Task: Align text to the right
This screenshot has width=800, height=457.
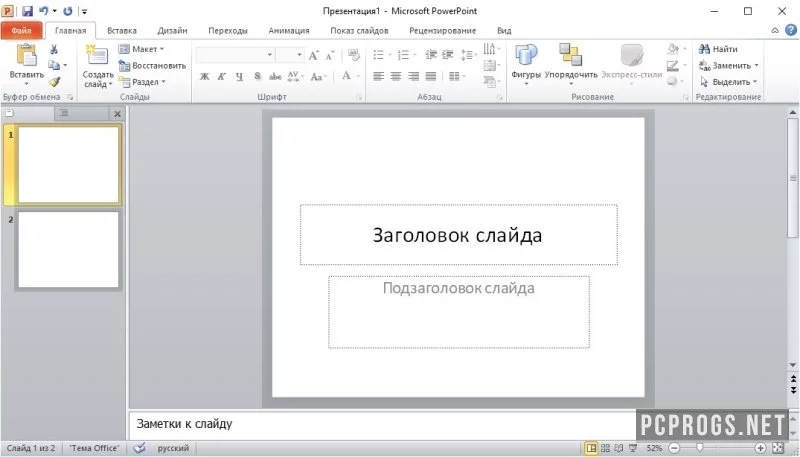Action: click(414, 77)
